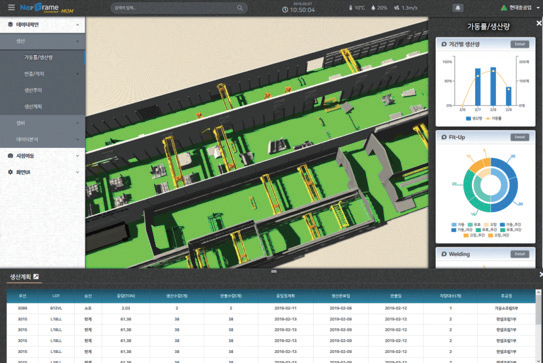Click inside the top search input field

click(x=175, y=8)
